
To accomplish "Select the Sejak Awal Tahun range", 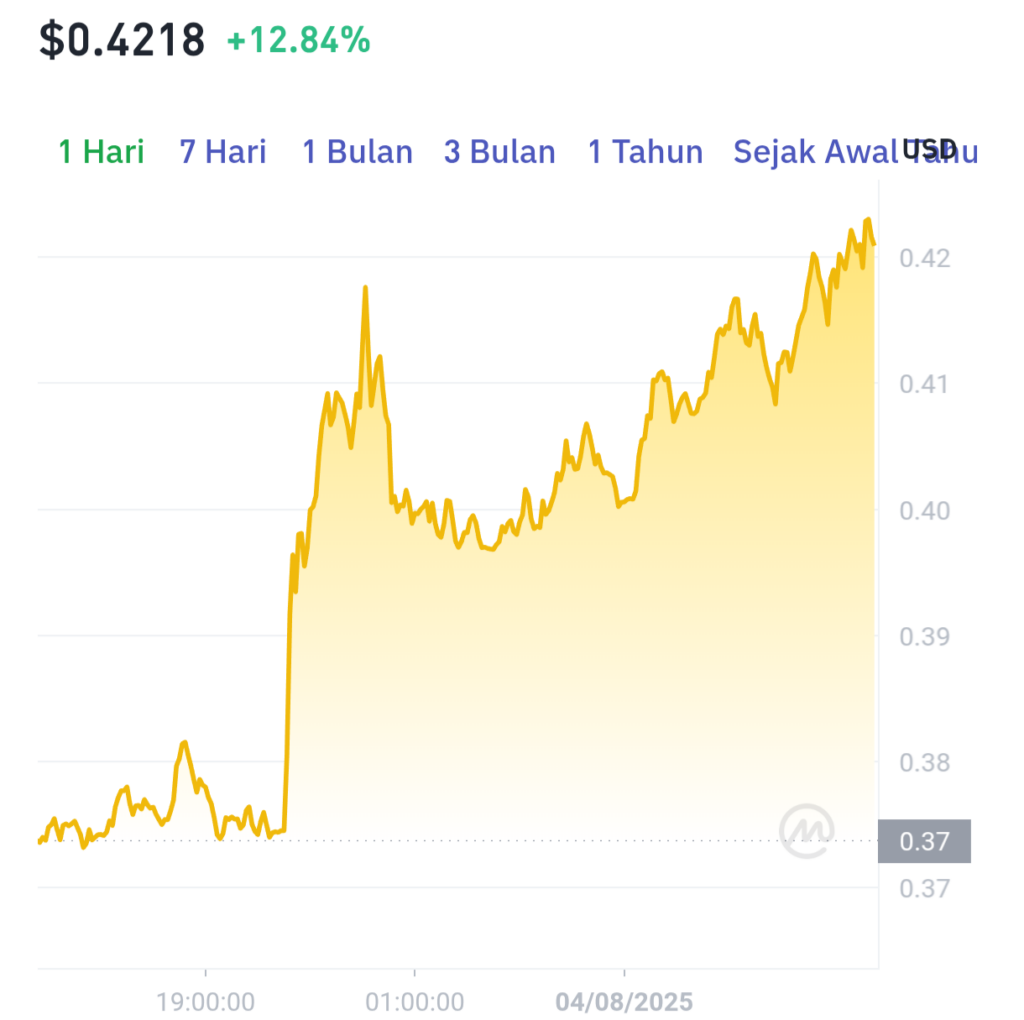I will click(856, 151).
